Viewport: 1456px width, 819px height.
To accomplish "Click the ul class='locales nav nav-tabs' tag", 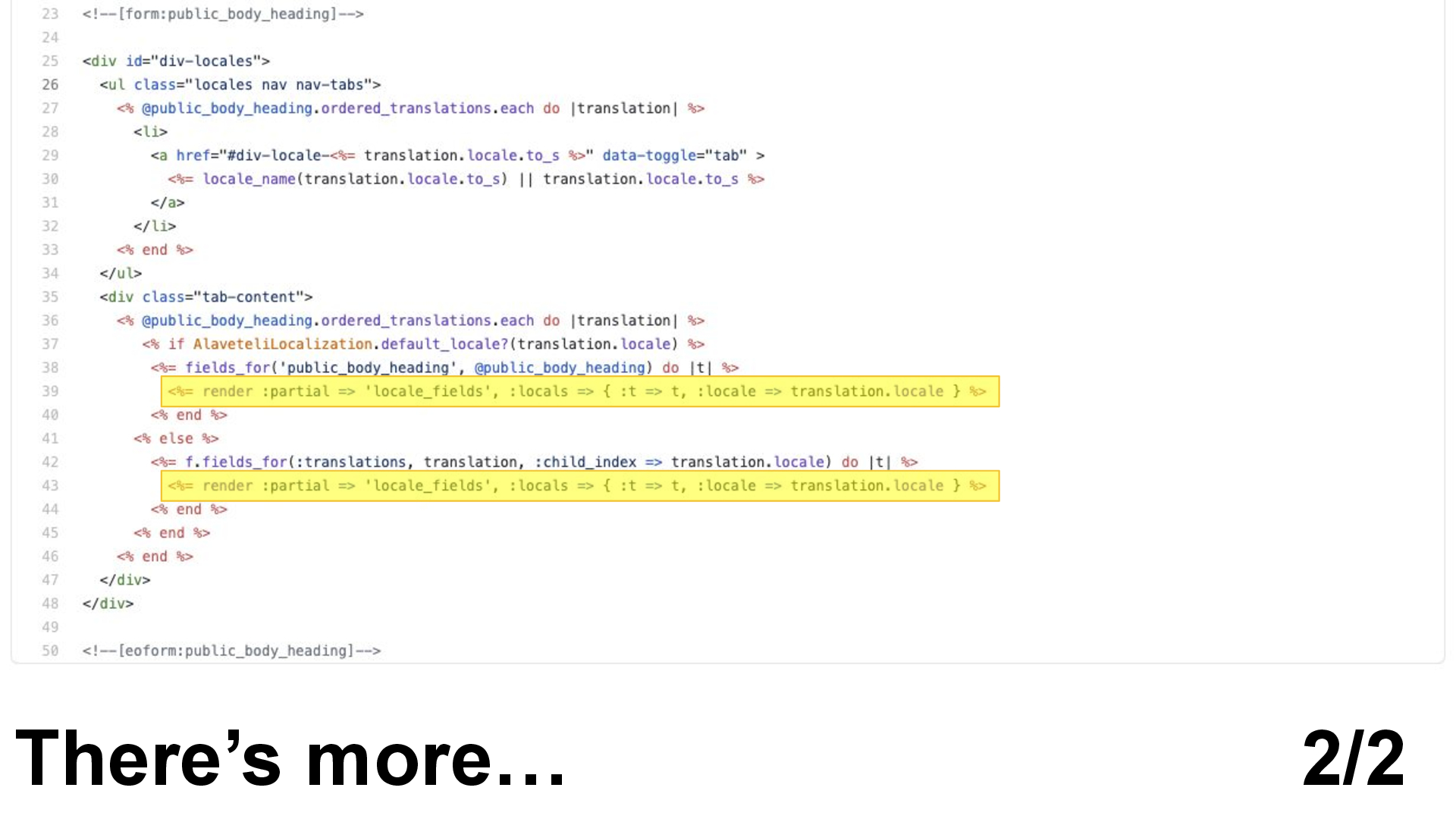I will (x=239, y=84).
